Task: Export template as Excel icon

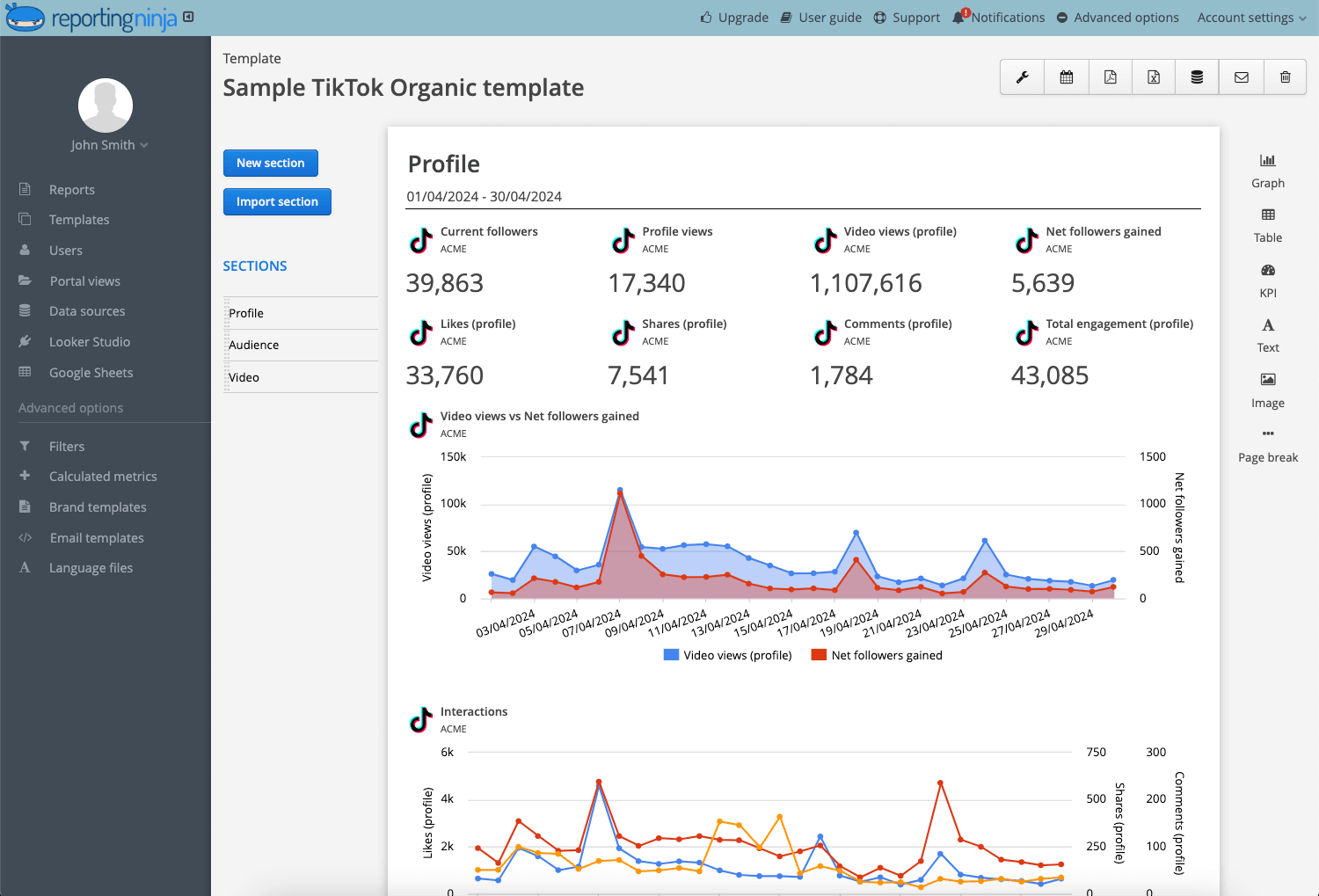Action: (1154, 77)
